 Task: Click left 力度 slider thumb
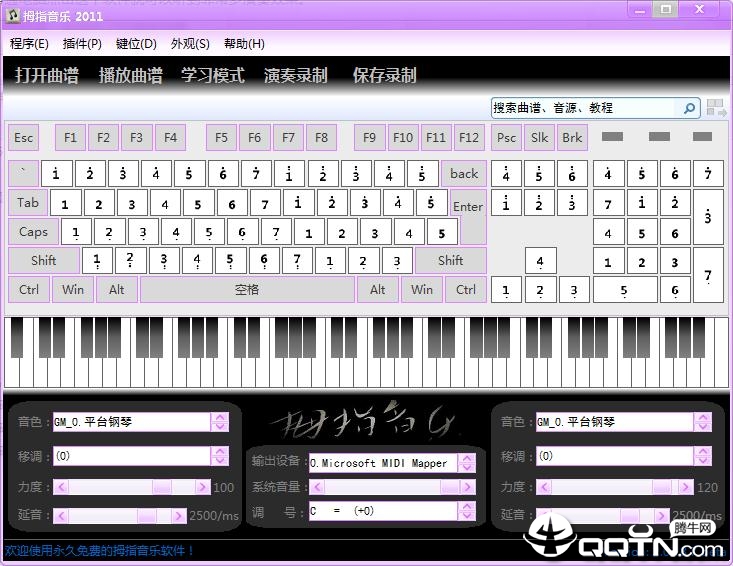tap(162, 487)
